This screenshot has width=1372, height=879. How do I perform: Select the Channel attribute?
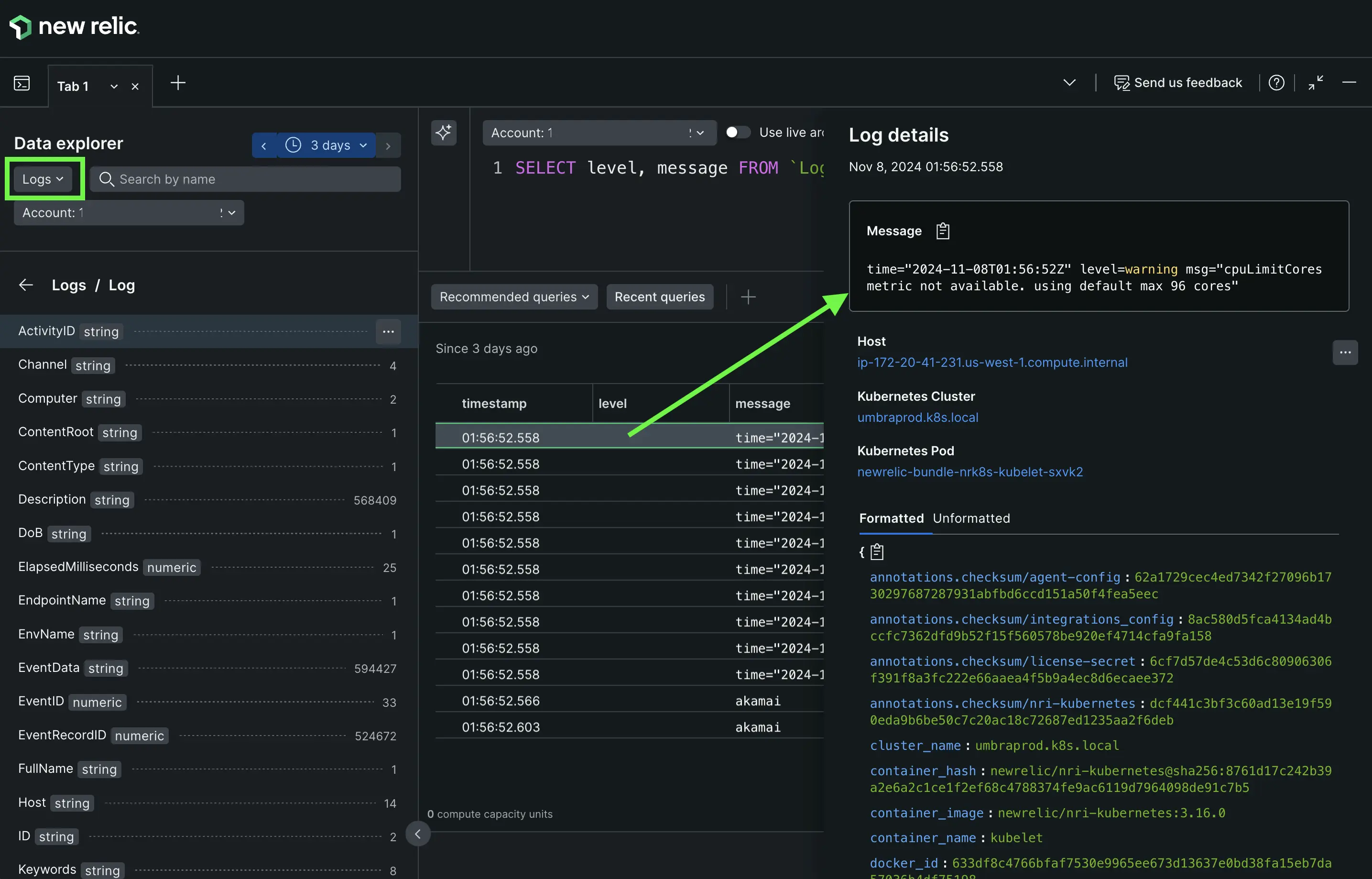(x=209, y=365)
